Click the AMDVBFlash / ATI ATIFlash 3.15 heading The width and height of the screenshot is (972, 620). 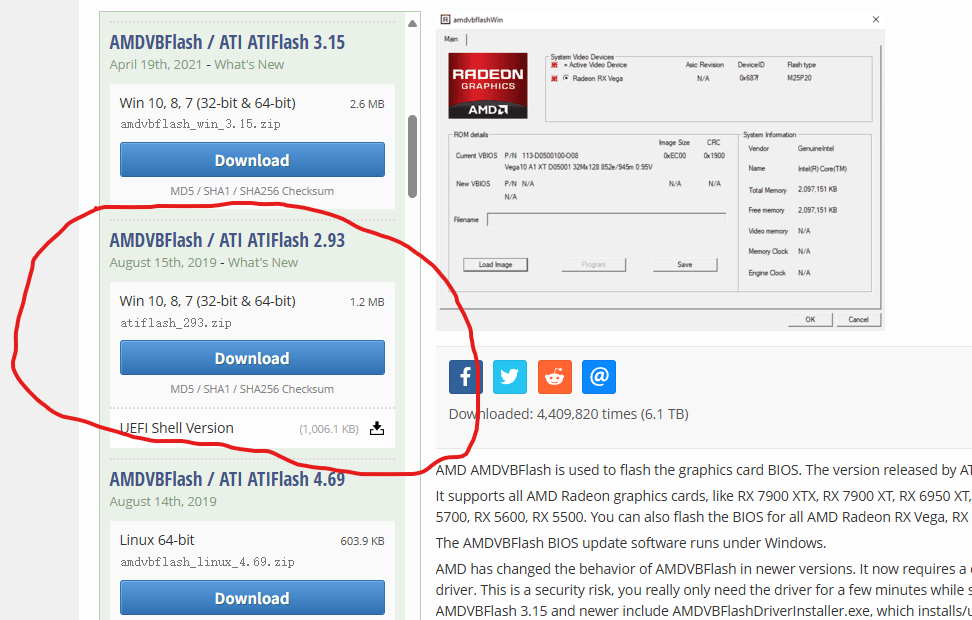[227, 42]
